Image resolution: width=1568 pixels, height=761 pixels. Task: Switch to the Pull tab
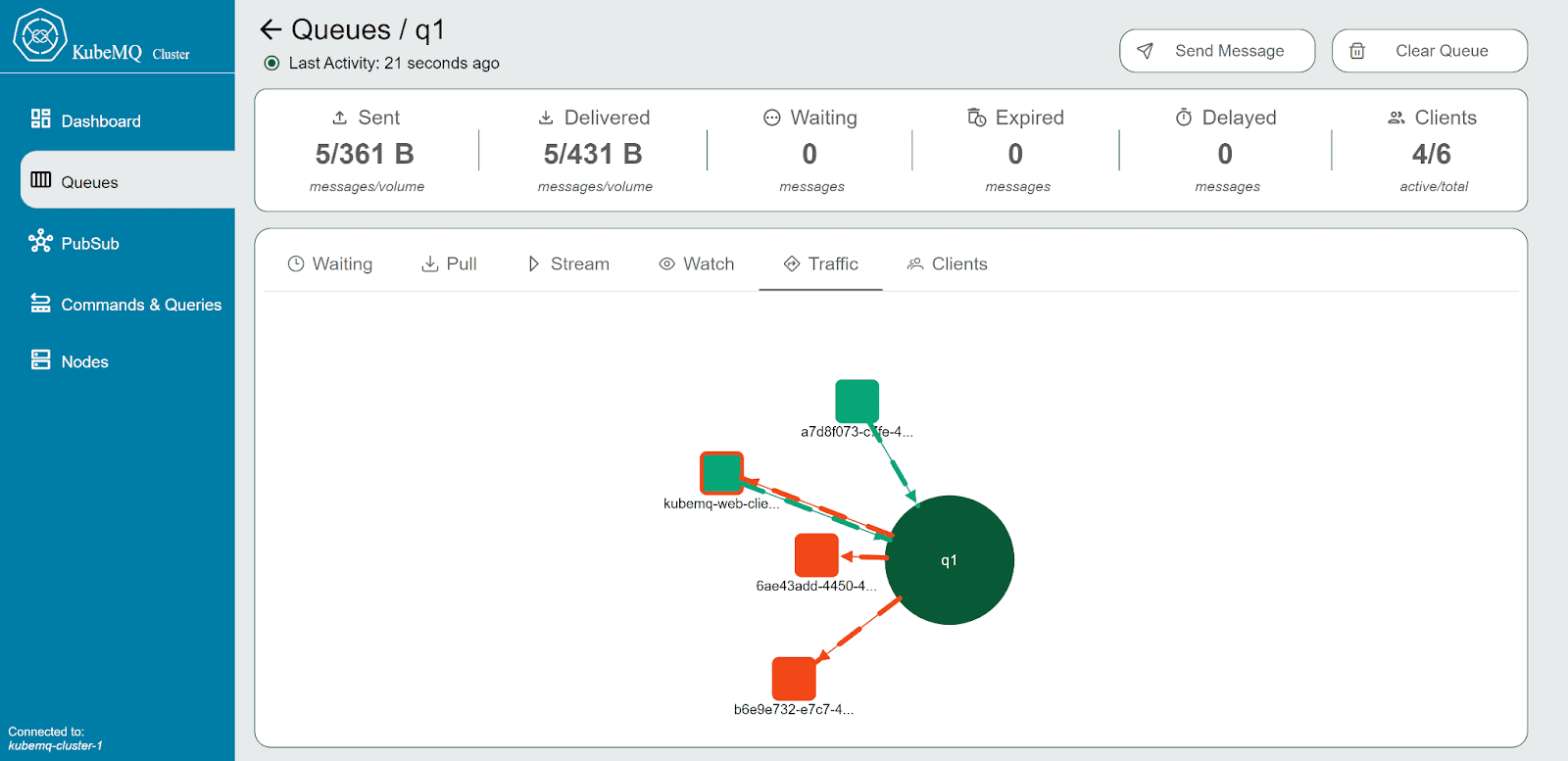(449, 263)
